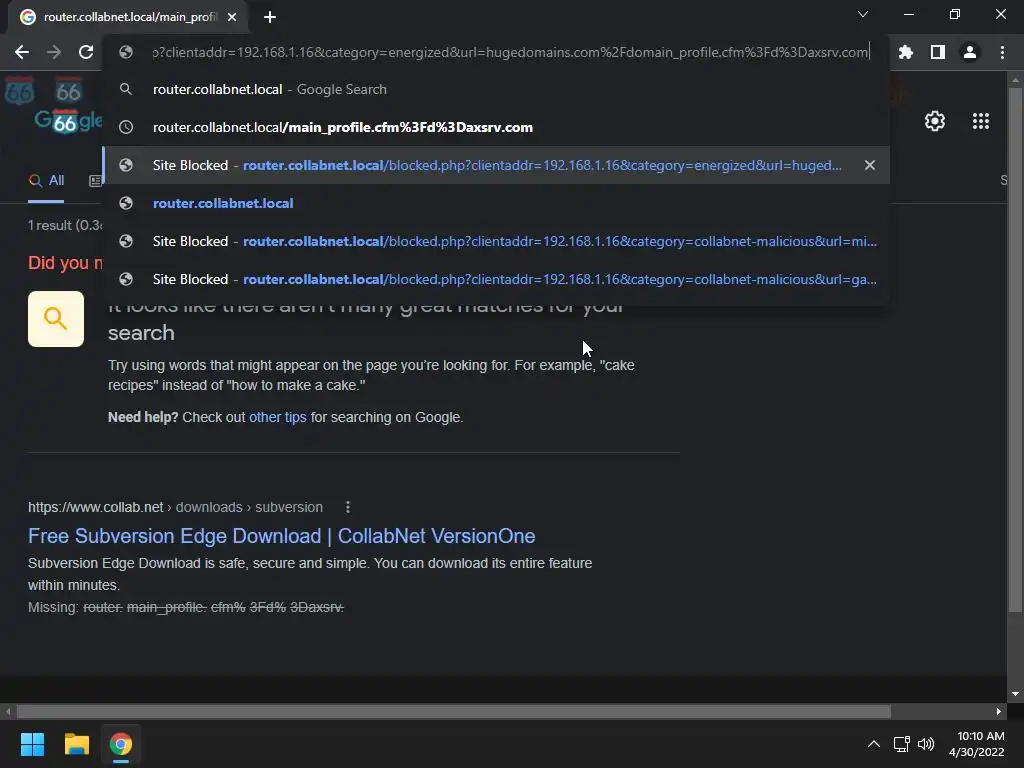Open Free Subversion Edge Download result
The image size is (1024, 768).
[281, 536]
